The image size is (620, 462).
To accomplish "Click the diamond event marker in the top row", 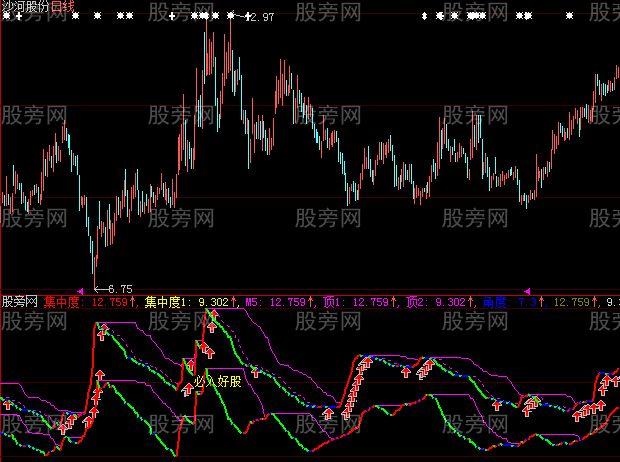I will point(424,16).
